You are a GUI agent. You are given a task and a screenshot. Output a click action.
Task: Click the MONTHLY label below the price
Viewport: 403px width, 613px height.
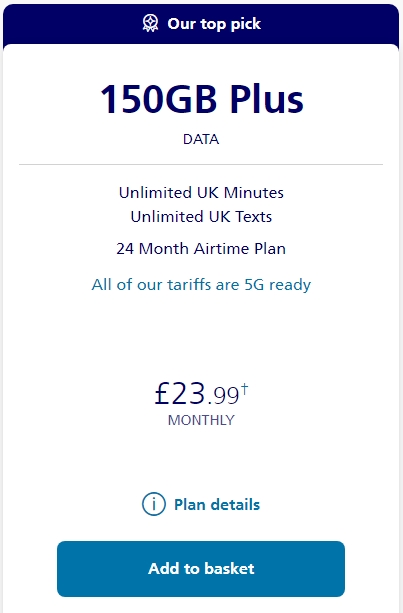pos(201,420)
